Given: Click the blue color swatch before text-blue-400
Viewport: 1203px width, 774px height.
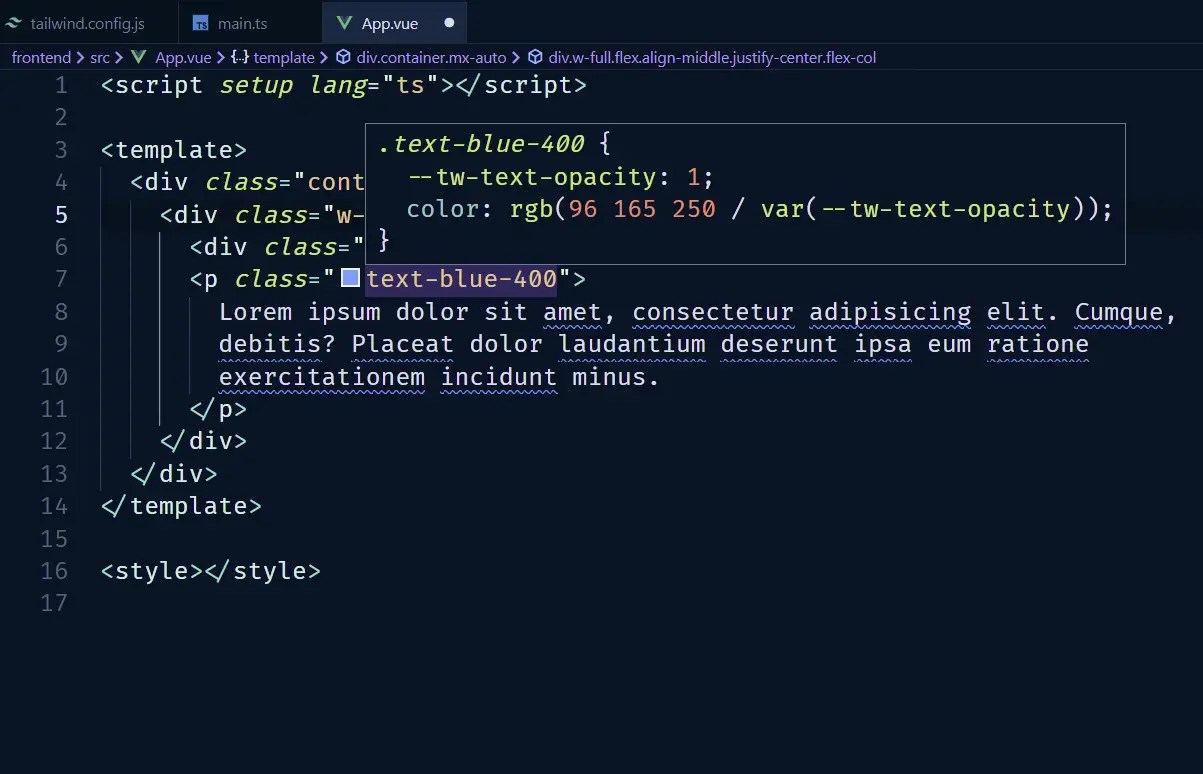Looking at the screenshot, I should coord(350,278).
